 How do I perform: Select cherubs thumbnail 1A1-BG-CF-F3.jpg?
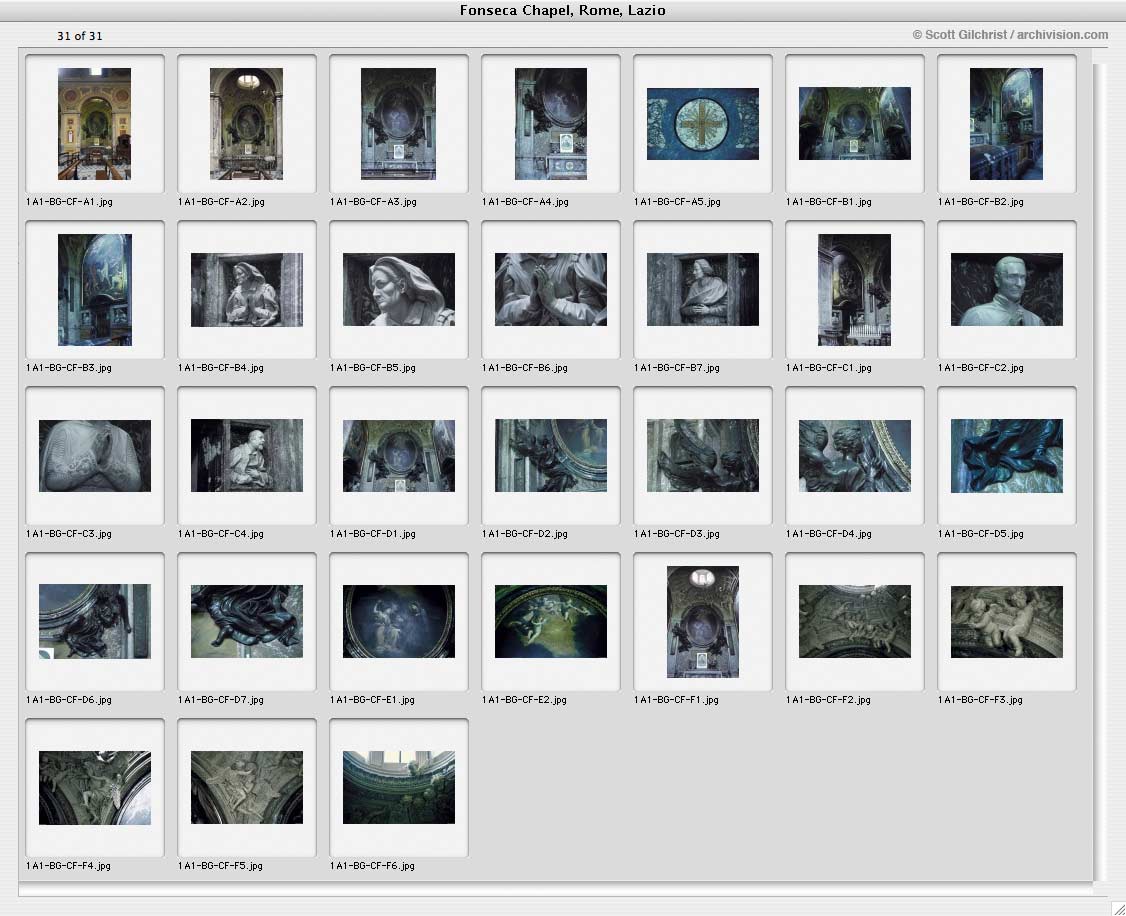pos(1007,622)
